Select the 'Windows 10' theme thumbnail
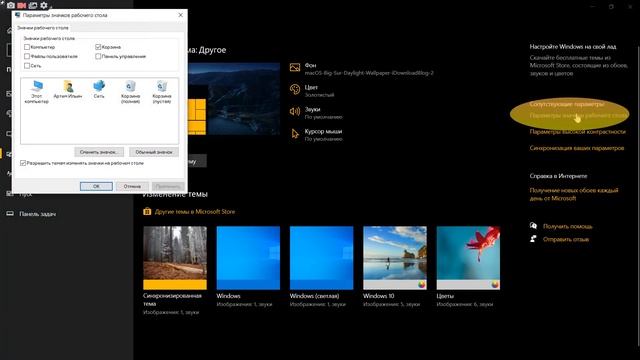640x360 pixels. [395, 258]
